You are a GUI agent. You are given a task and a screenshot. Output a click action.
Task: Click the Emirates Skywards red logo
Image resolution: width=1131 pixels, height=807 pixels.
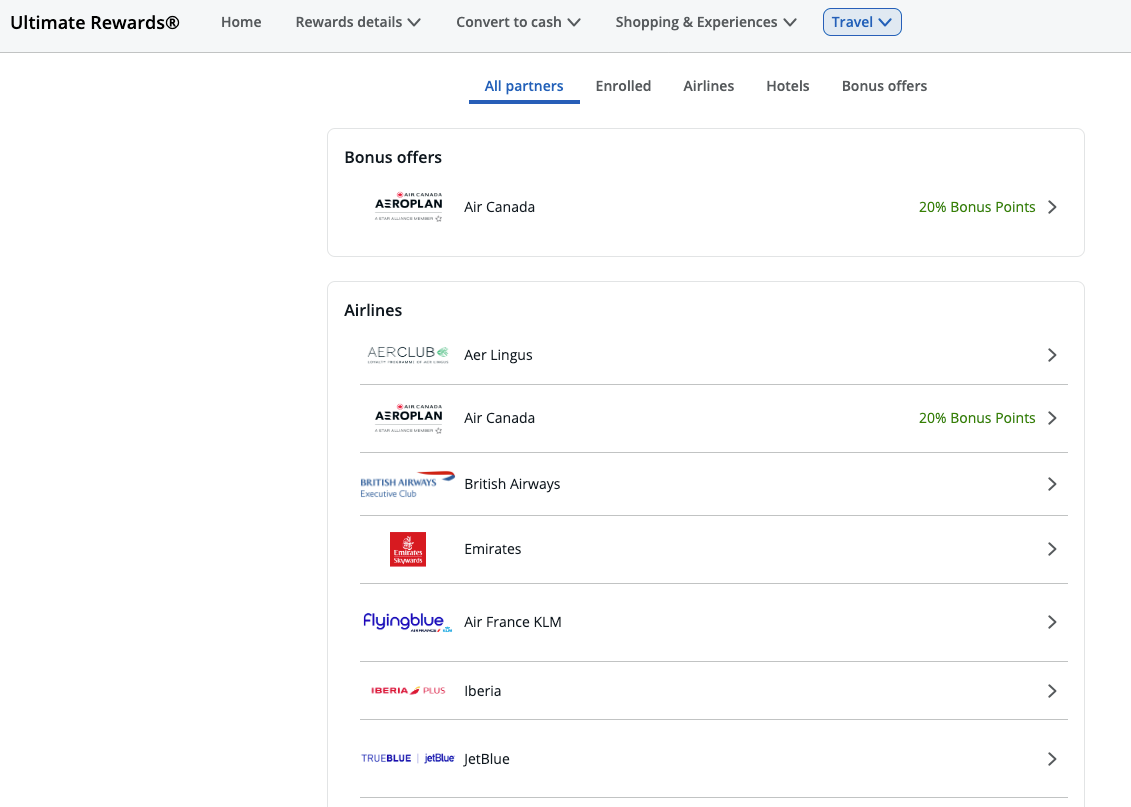[408, 550]
